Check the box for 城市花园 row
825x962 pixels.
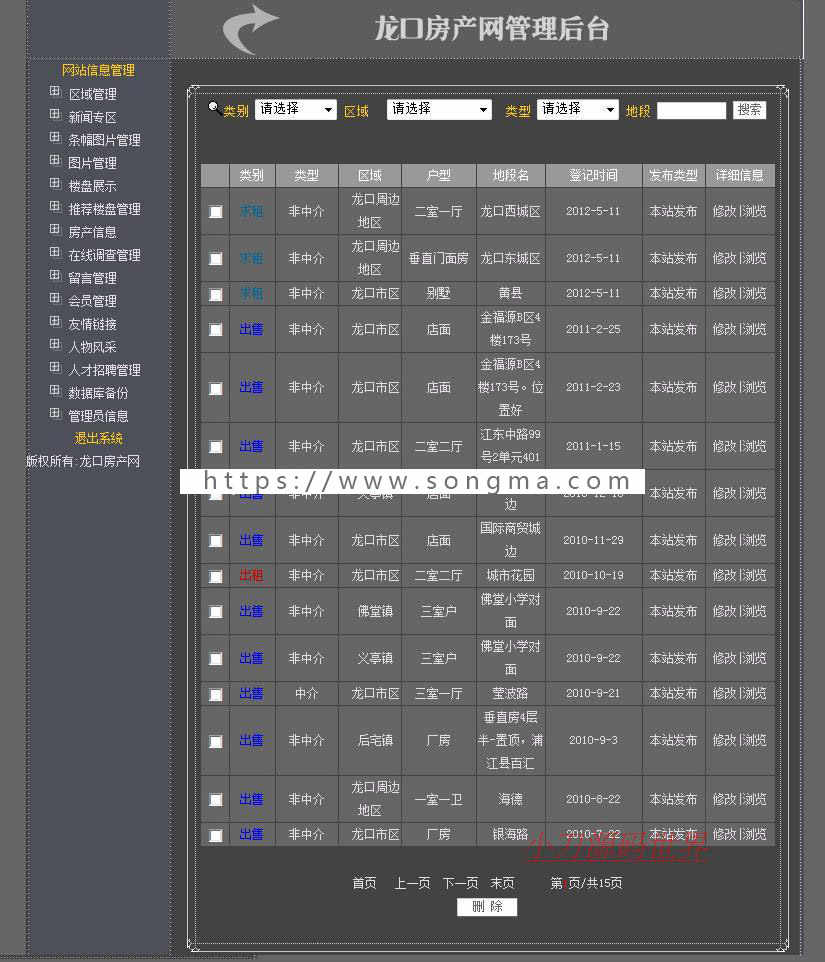(216, 576)
